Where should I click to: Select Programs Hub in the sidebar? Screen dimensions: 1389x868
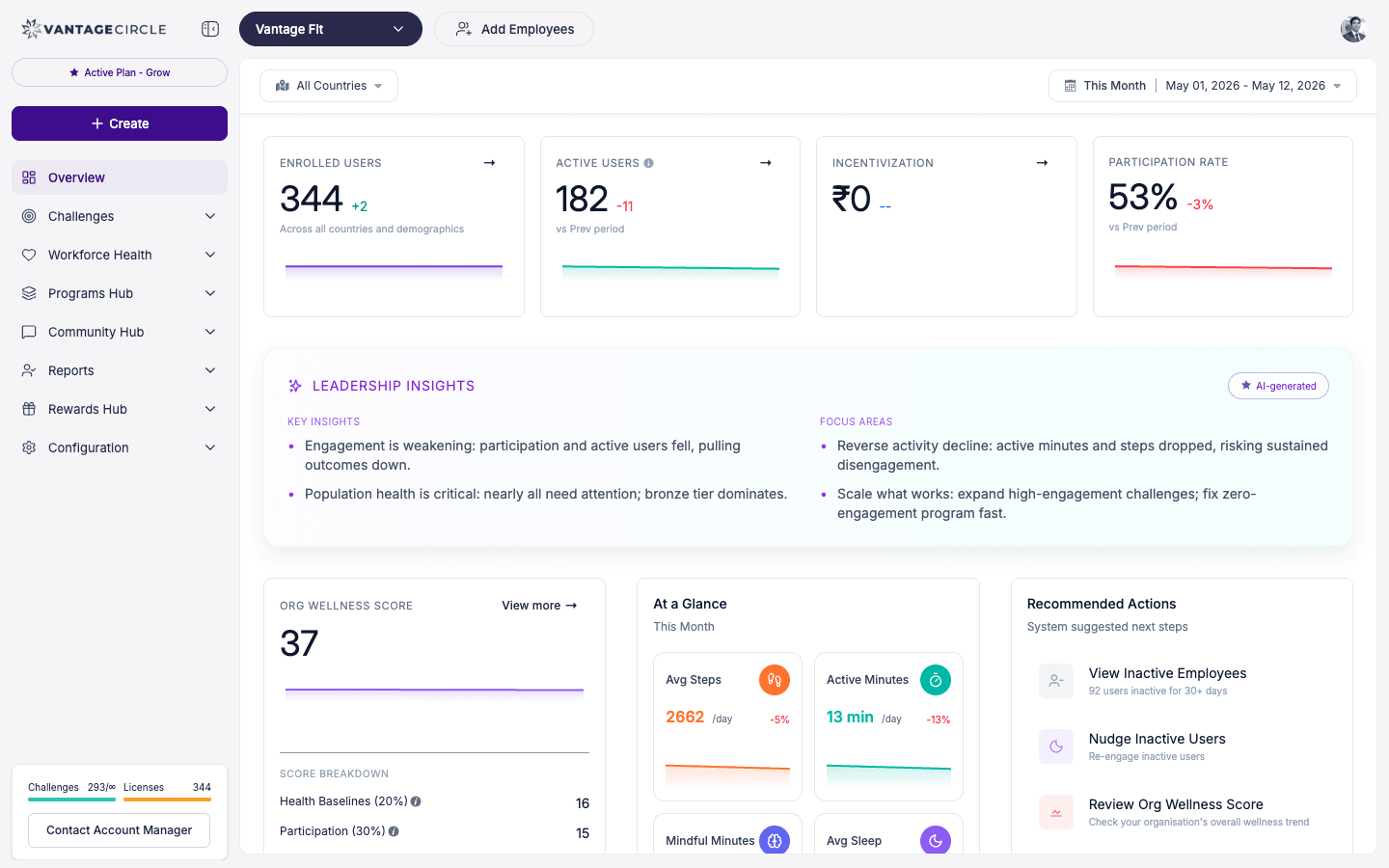click(x=120, y=293)
